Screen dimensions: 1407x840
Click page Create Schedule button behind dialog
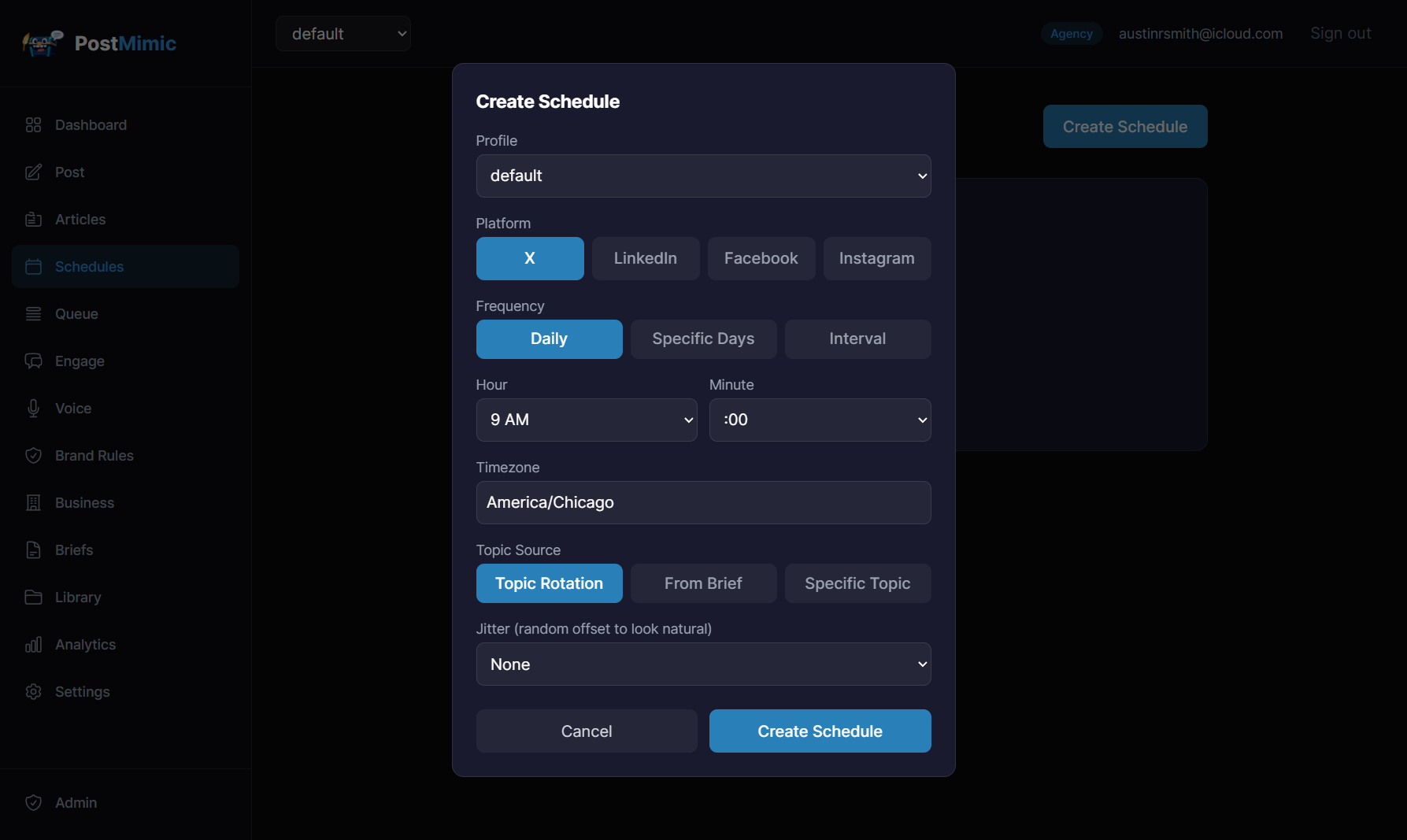pyautogui.click(x=1125, y=127)
